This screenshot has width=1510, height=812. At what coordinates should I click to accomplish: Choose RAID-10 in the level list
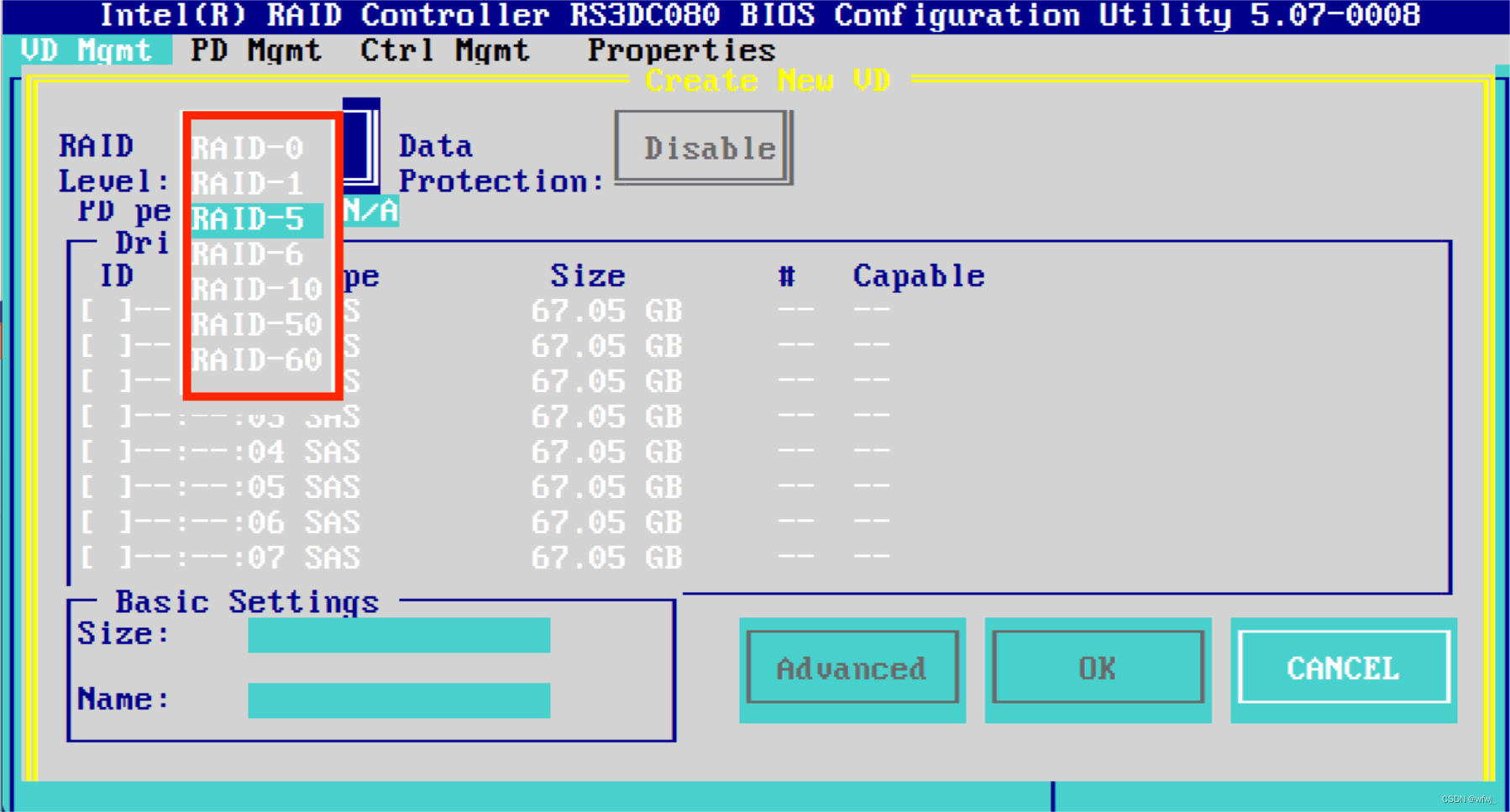click(257, 290)
